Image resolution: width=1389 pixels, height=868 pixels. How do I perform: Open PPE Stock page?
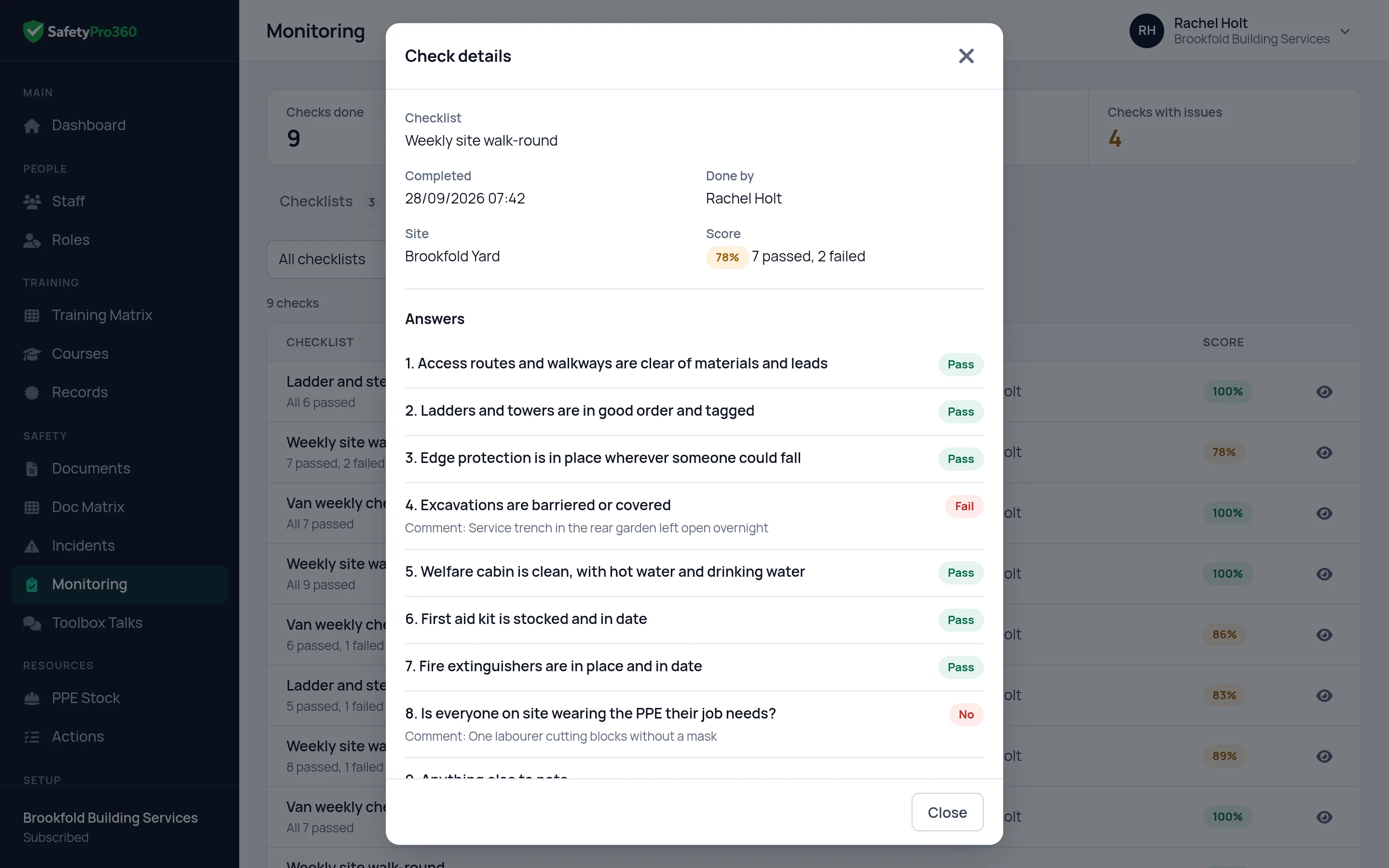coord(120,698)
